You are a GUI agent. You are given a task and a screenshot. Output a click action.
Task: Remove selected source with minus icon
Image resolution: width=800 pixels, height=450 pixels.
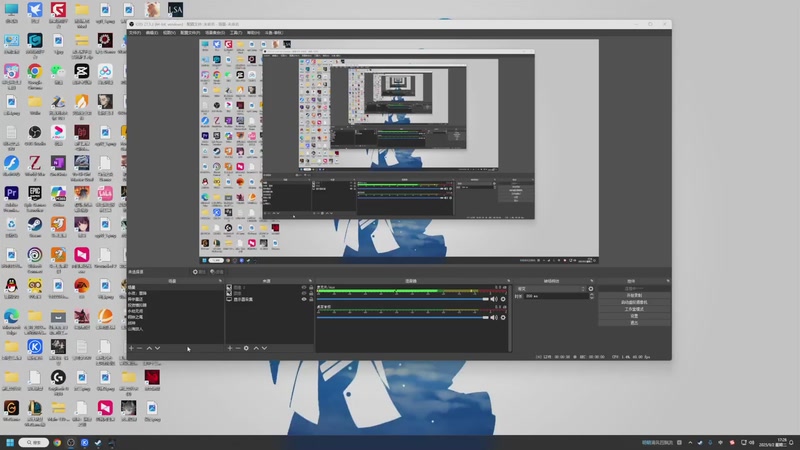(238, 348)
